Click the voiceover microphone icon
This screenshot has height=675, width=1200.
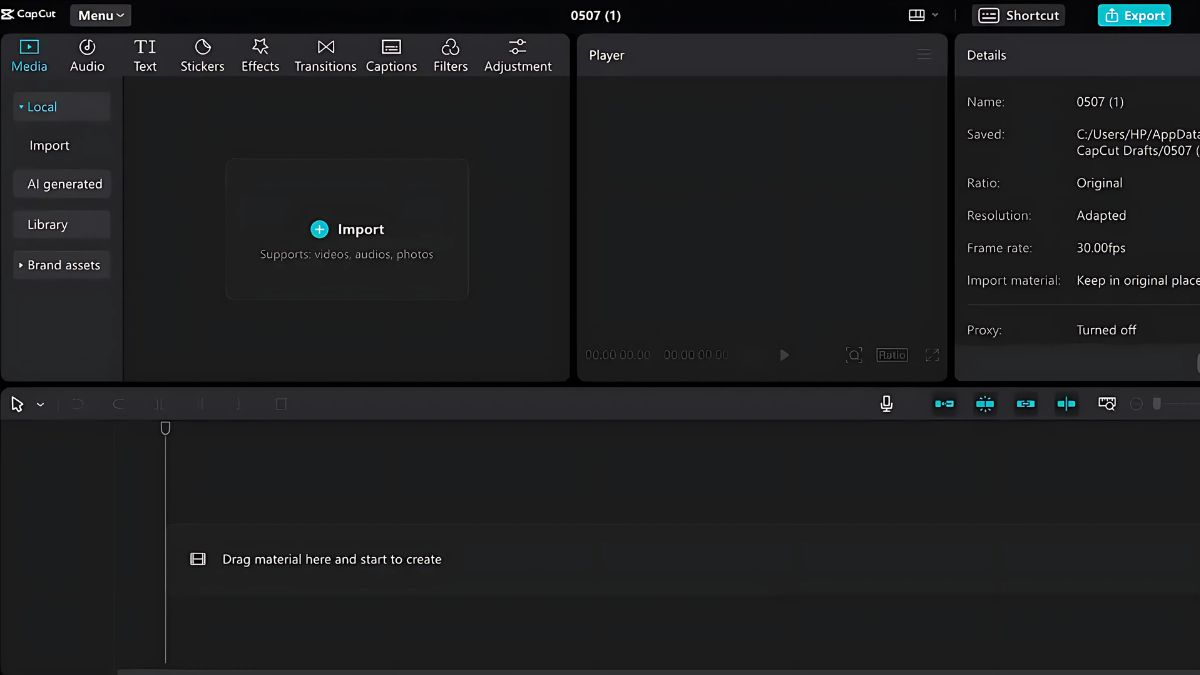click(x=886, y=403)
